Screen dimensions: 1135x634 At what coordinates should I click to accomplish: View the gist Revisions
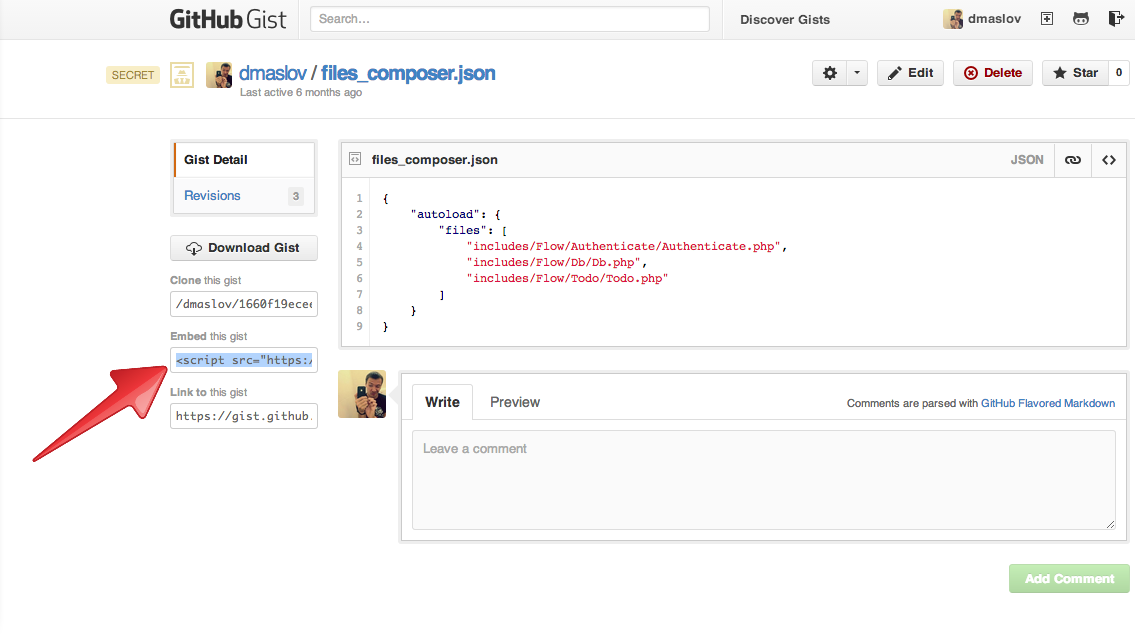[211, 195]
